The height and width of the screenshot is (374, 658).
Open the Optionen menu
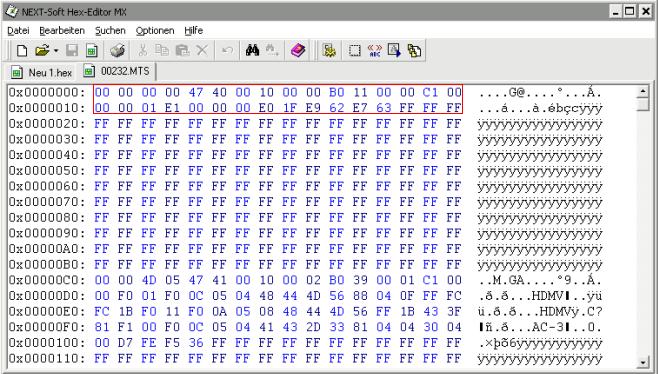pos(155,31)
